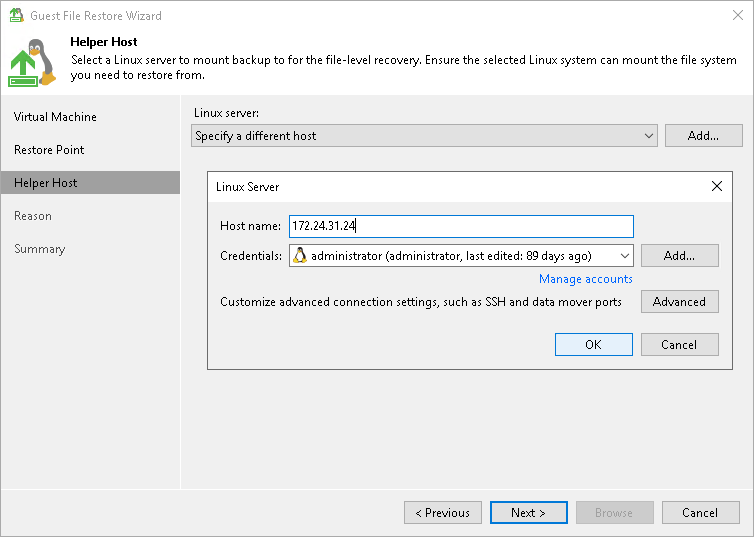Proceed with the Next button

coord(528,512)
